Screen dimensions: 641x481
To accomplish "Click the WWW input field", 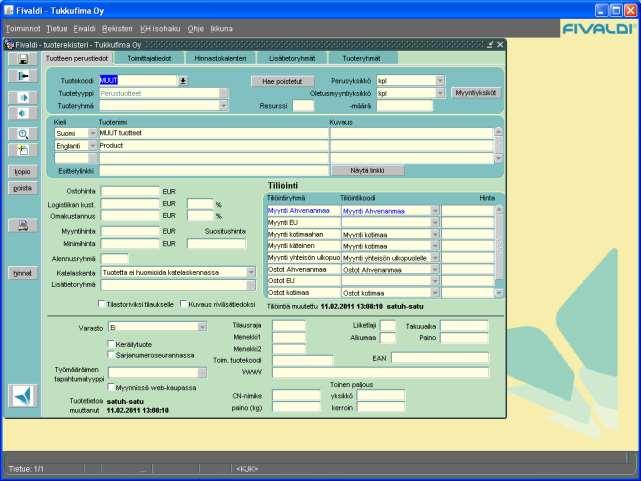I will click(381, 372).
